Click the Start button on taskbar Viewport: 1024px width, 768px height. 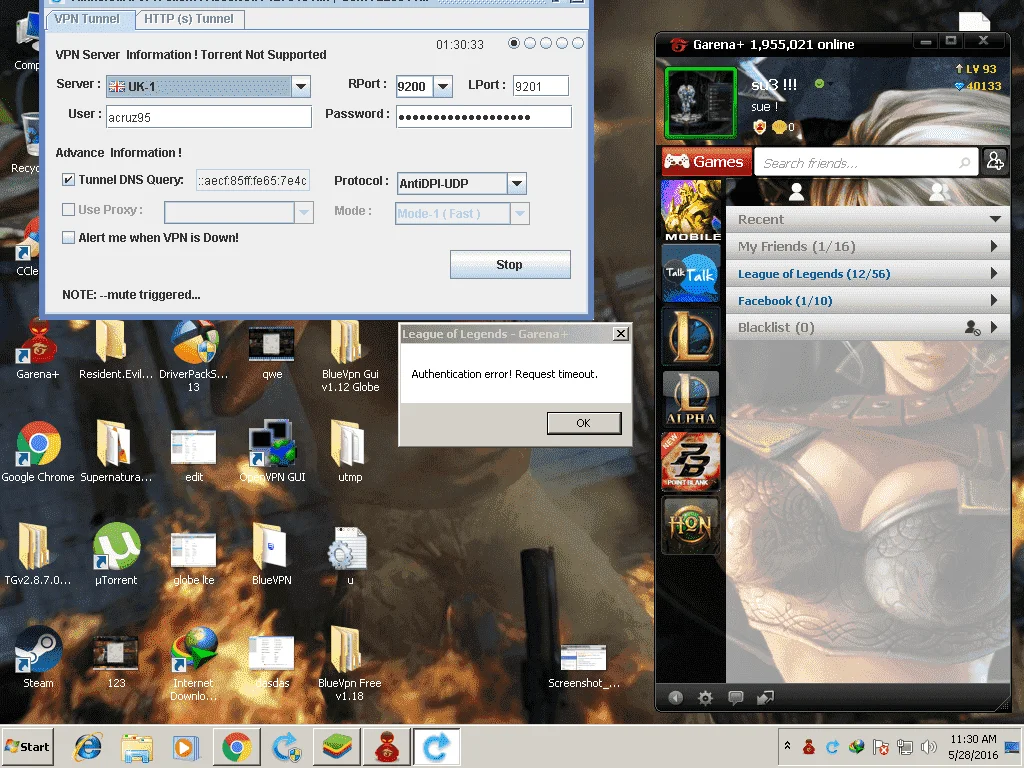coord(27,746)
